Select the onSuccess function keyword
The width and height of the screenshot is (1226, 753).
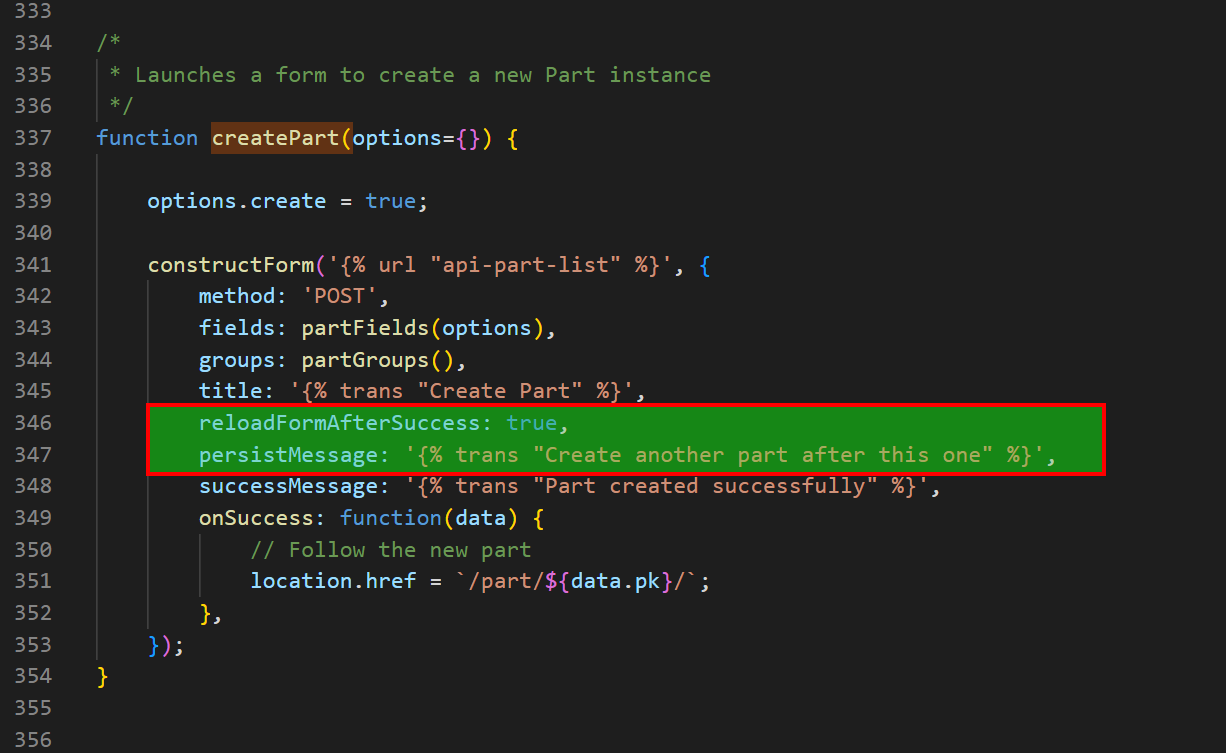390,517
